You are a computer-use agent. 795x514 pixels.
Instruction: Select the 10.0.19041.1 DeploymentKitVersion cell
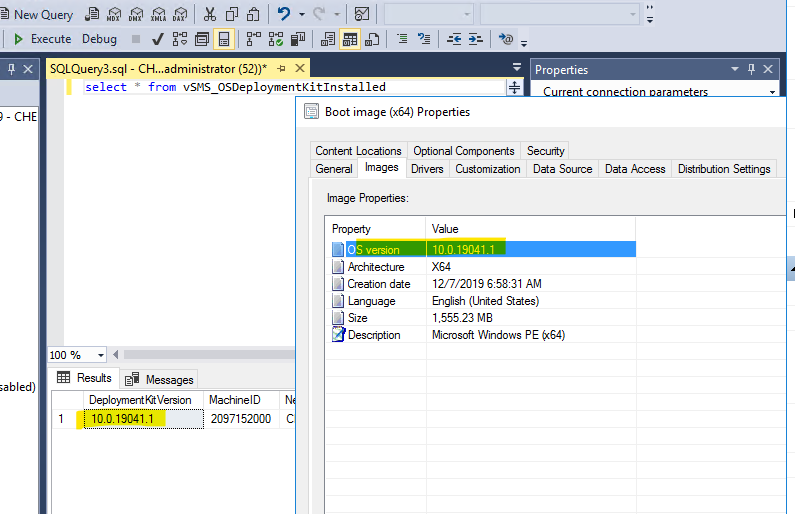[143, 419]
